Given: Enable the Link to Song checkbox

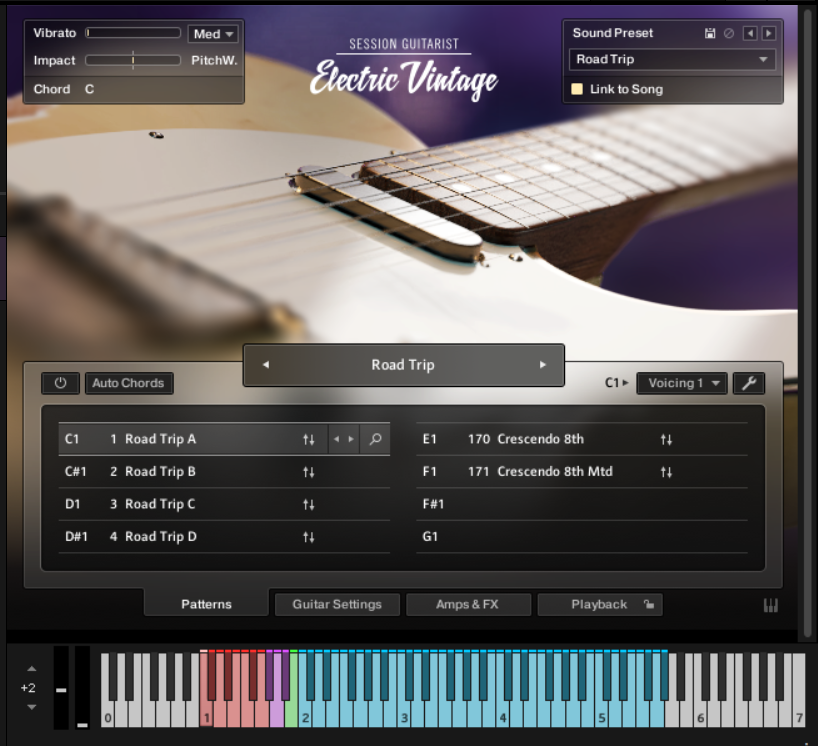Looking at the screenshot, I should pos(577,89).
